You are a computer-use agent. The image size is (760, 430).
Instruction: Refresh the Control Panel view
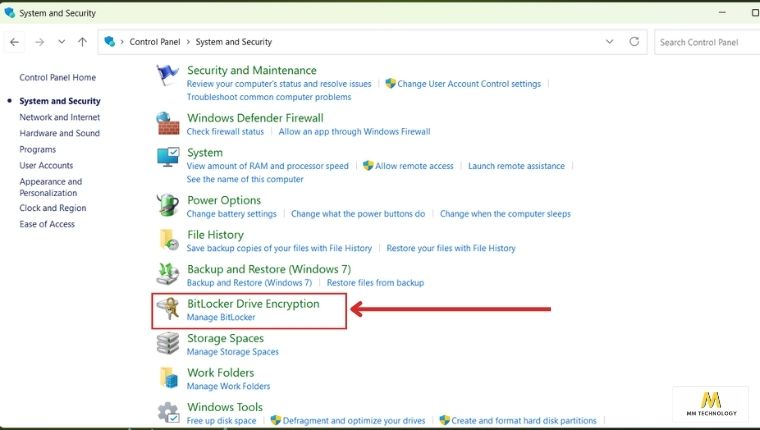[x=634, y=42]
